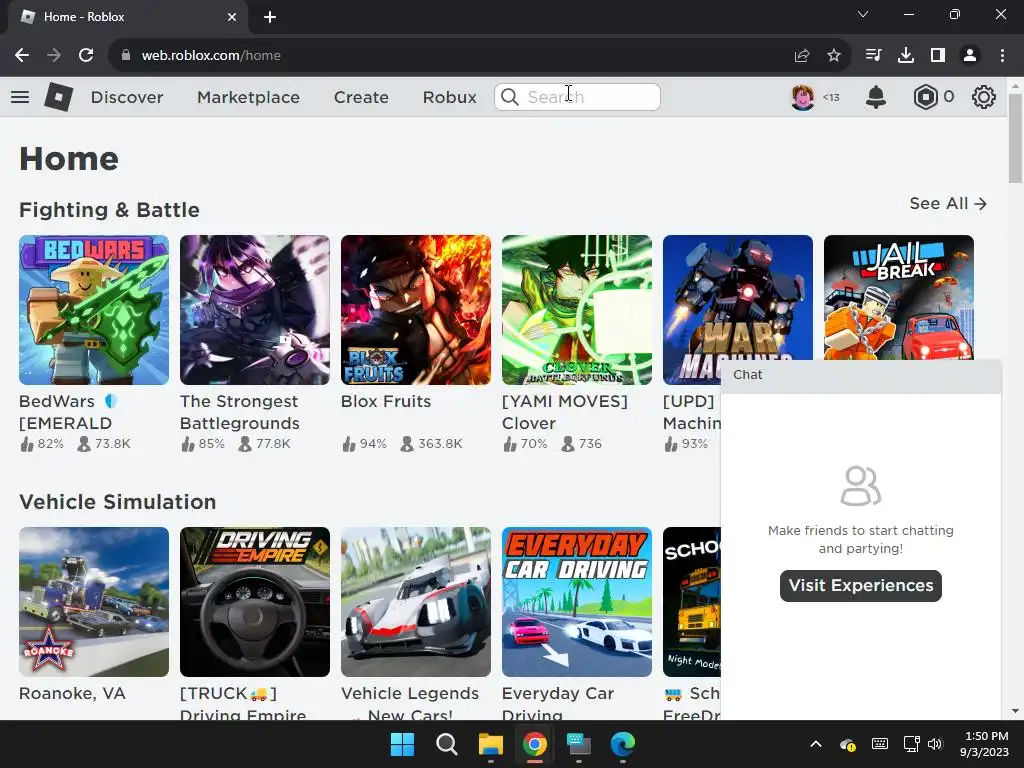Open Clover Battlegrounds thumbnail

pyautogui.click(x=577, y=310)
